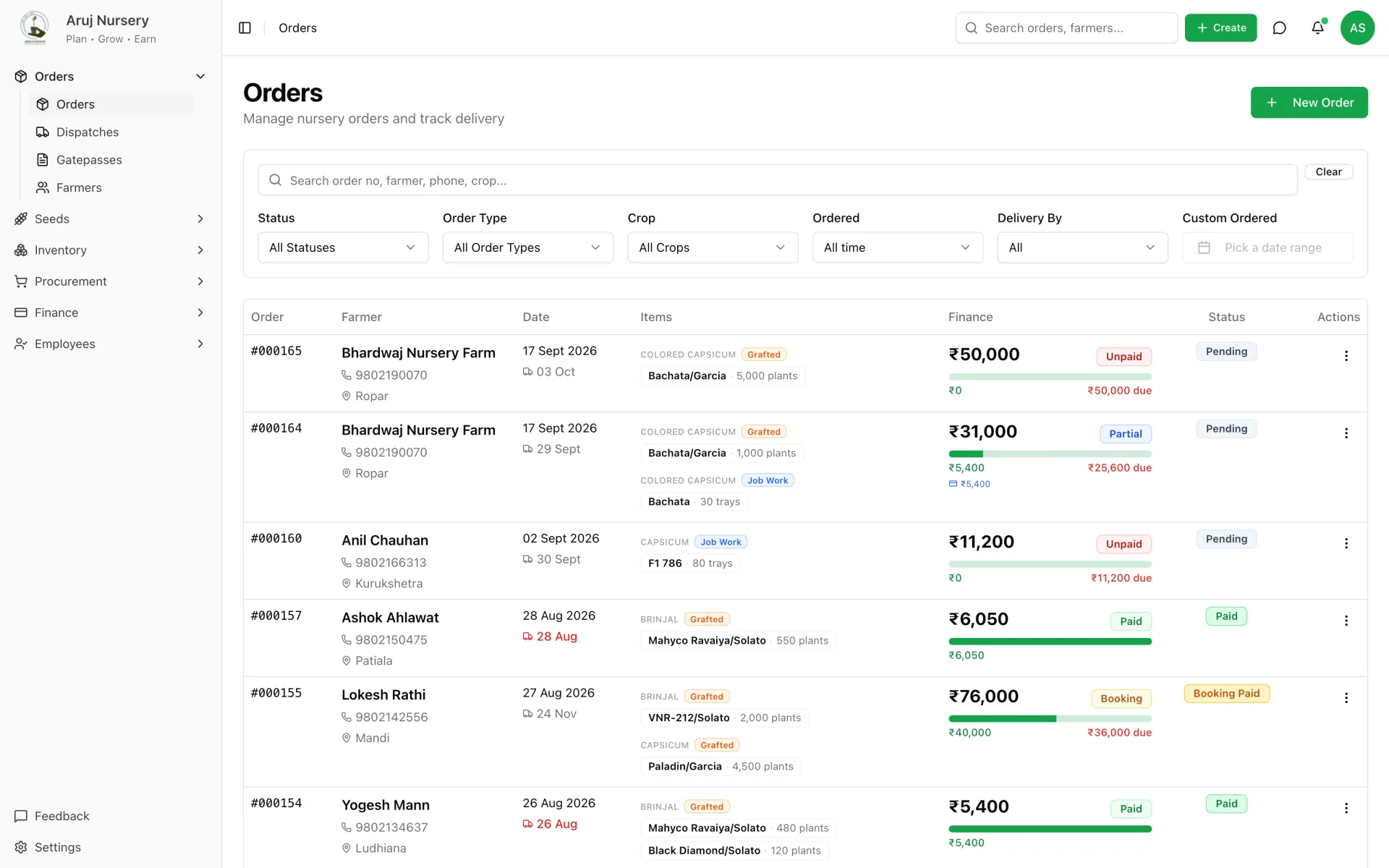Click the Seeds icon in sidebar
Image resolution: width=1389 pixels, height=868 pixels.
[x=21, y=218]
